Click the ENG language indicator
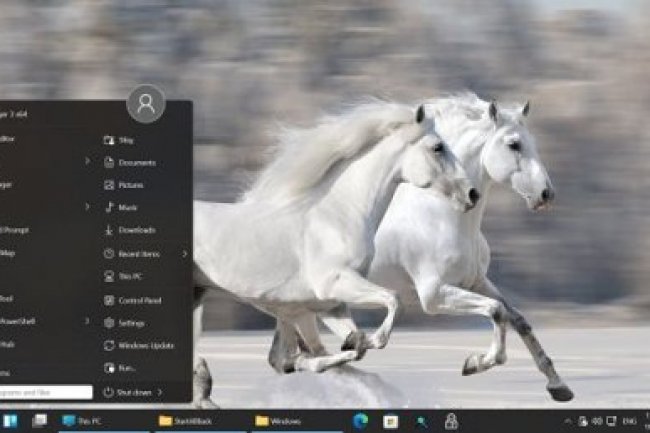Screen dimensions: 650x433 click(x=629, y=421)
